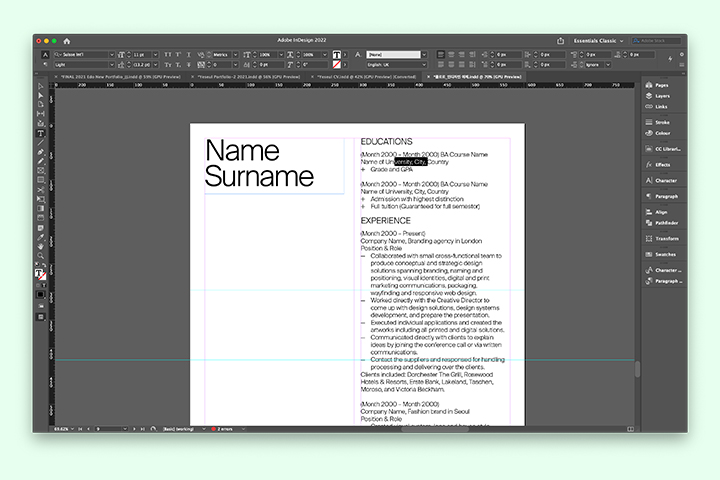Select the Selection tool arrow
Screen dimensions: 720x480
40,86
